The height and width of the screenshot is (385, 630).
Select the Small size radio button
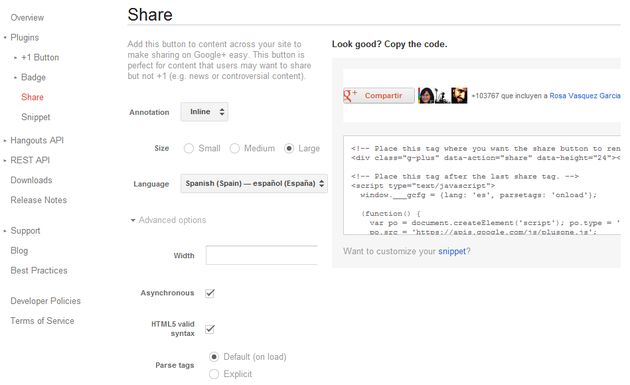(x=188, y=148)
